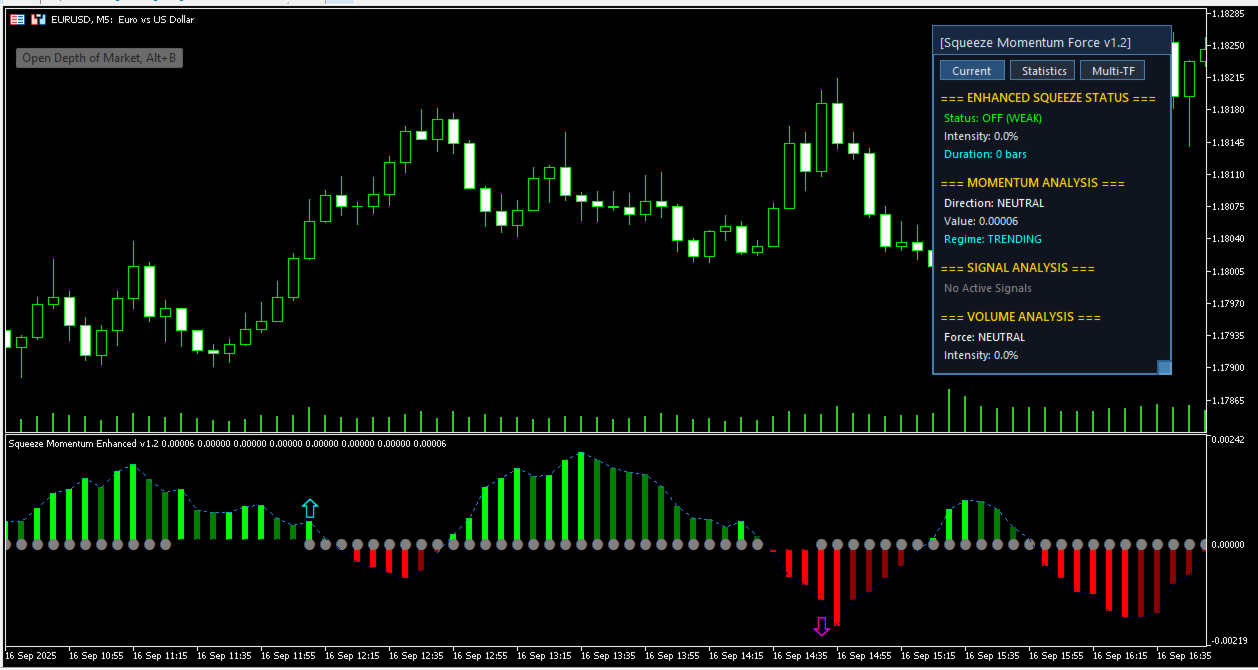This screenshot has width=1258, height=670.
Task: Switch to the Current tab
Action: click(971, 71)
